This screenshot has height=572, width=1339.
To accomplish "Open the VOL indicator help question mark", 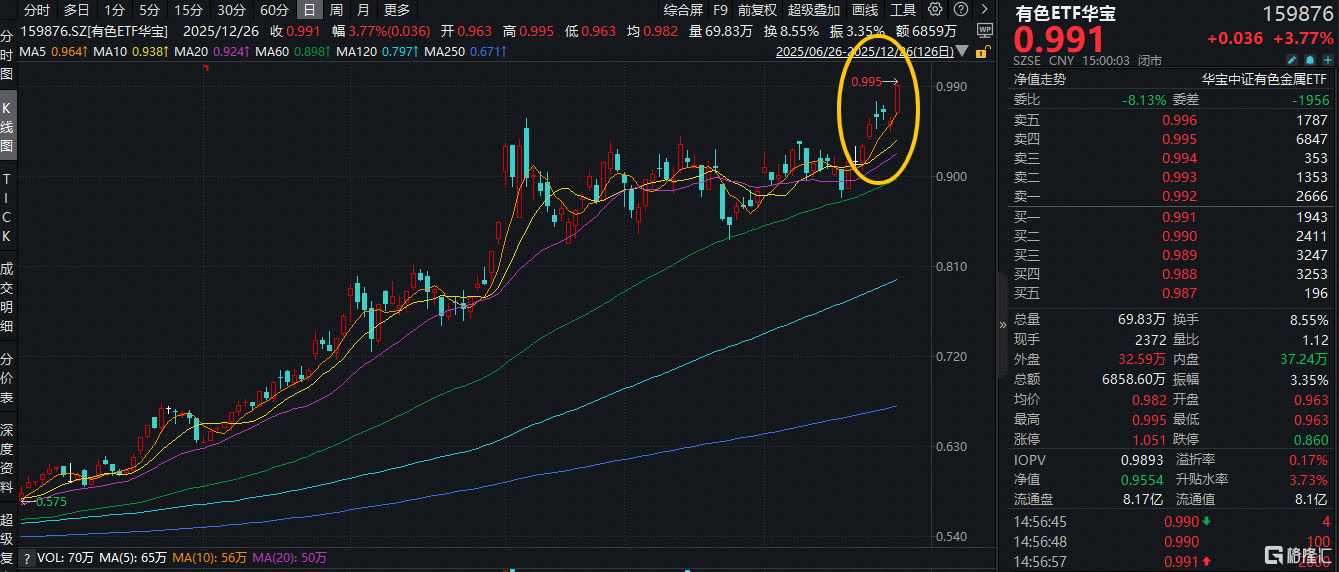I will [x=28, y=556].
